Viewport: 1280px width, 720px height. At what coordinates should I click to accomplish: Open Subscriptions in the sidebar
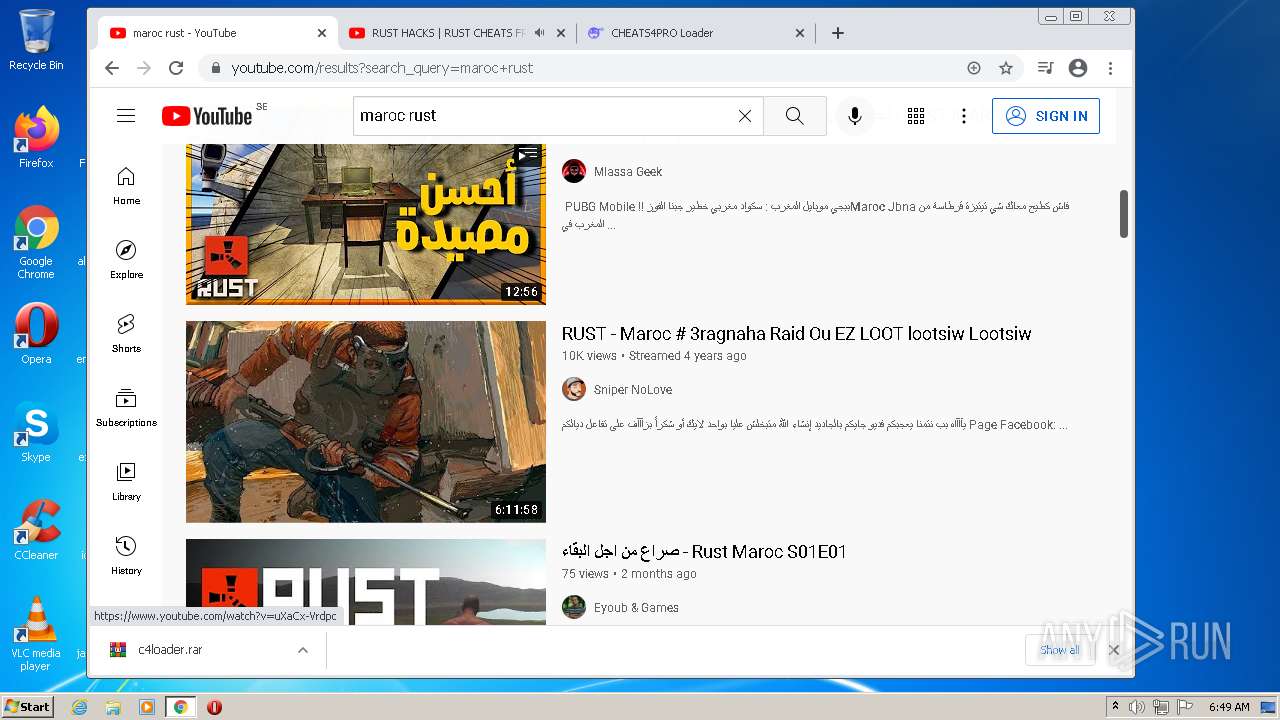click(126, 408)
